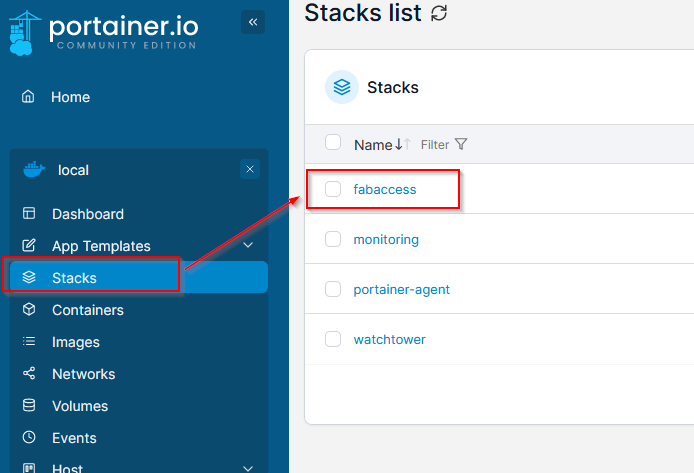The width and height of the screenshot is (694, 473).
Task: Click the portainer.io logo
Action: [x=104, y=33]
